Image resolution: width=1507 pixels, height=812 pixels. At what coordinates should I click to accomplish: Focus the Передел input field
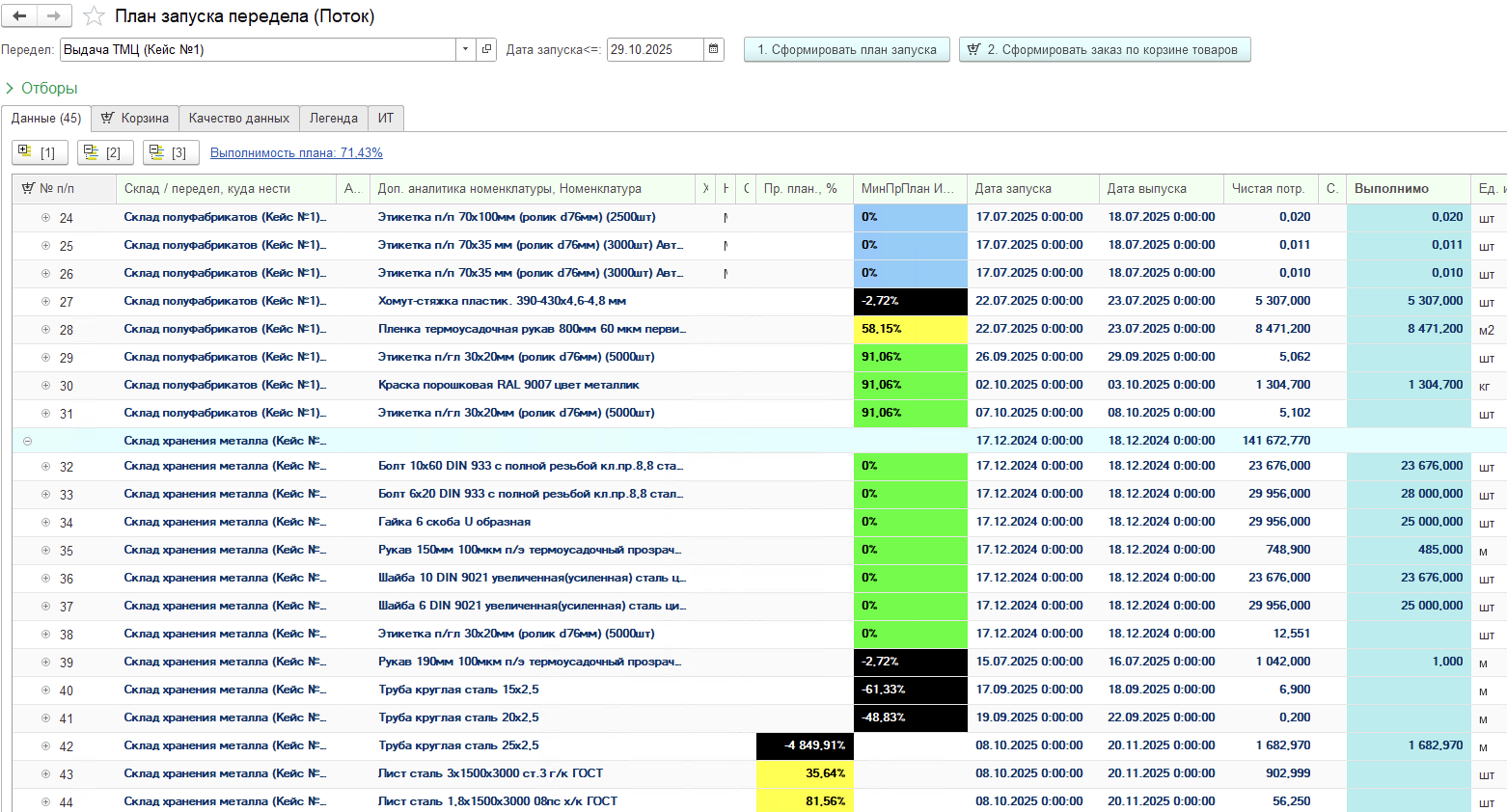click(x=258, y=49)
